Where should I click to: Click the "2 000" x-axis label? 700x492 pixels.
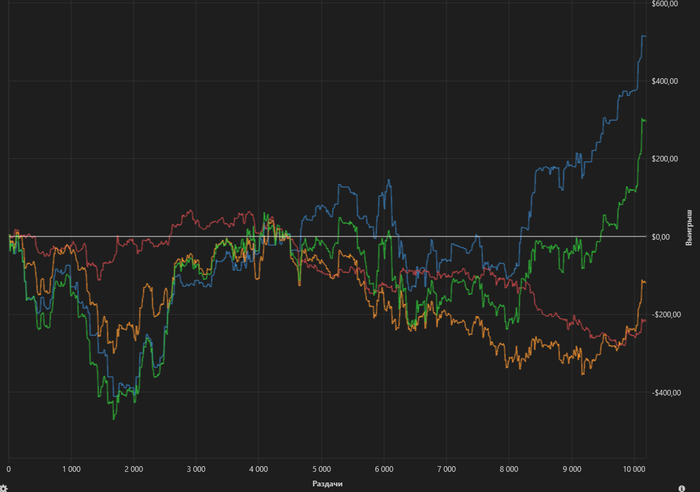pyautogui.click(x=133, y=469)
